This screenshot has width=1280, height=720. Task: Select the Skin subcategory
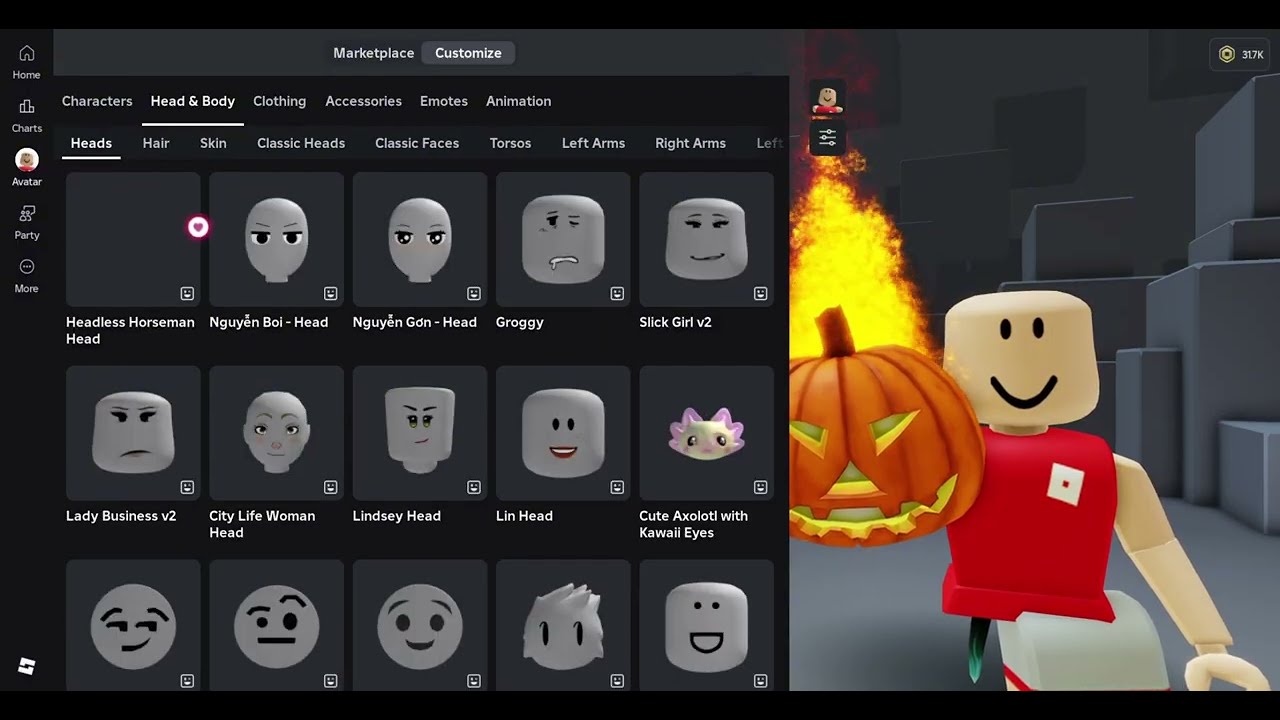tap(213, 143)
